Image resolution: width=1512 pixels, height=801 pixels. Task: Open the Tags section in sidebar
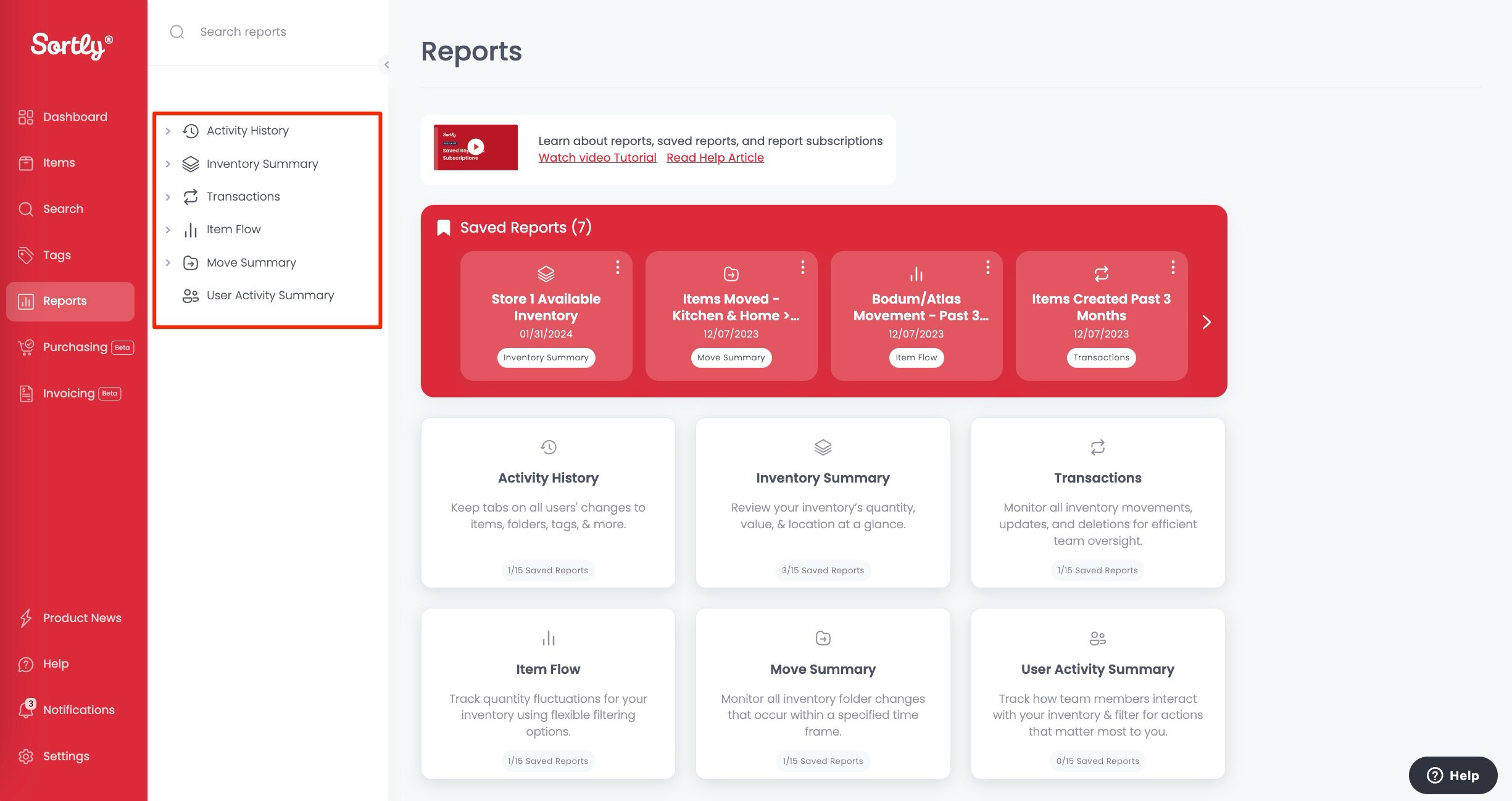tap(57, 255)
